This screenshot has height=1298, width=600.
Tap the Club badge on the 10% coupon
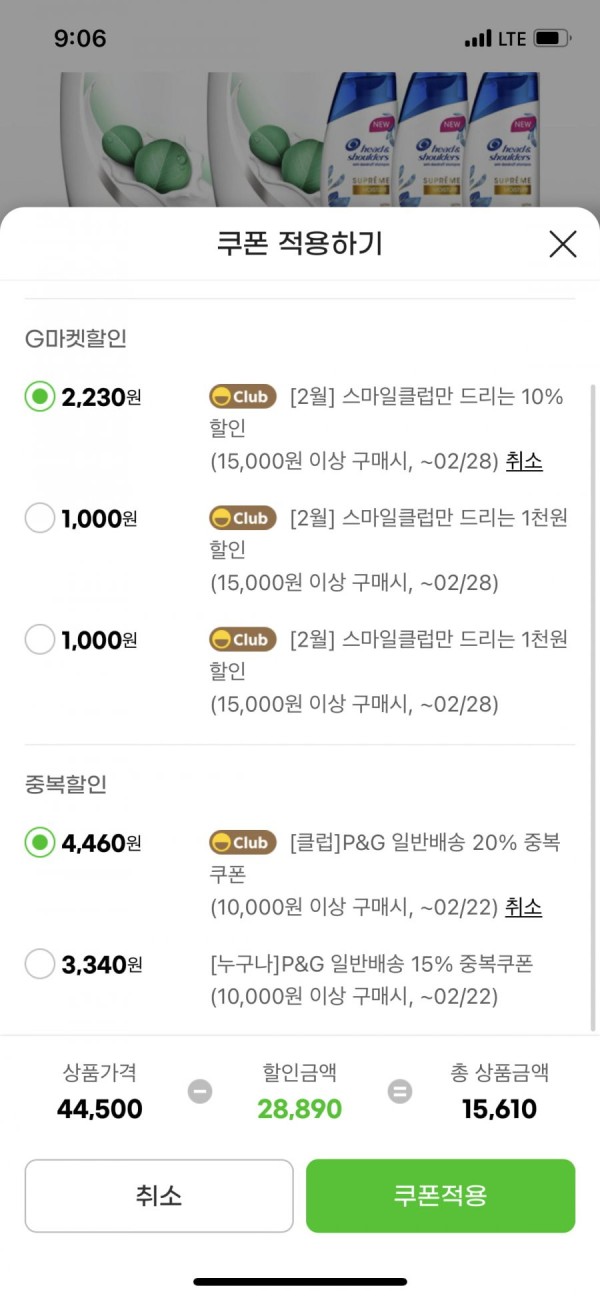coord(243,397)
